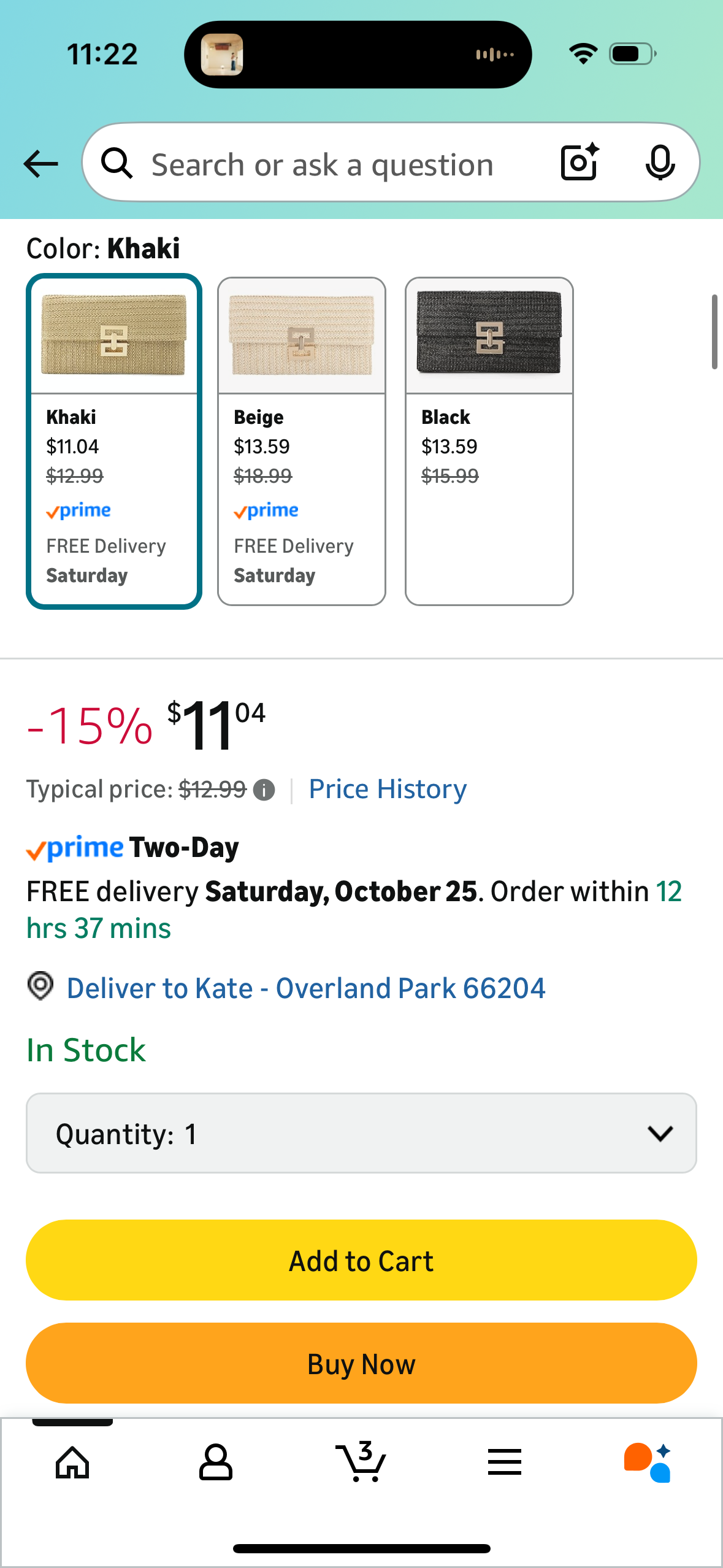Image resolution: width=723 pixels, height=1568 pixels.
Task: Tap the Dynamic Island live activity thumbnail
Action: (222, 55)
